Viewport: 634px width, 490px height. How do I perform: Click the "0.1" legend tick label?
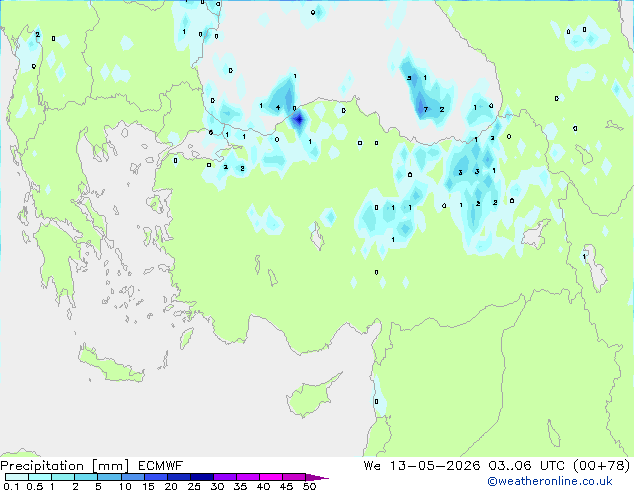pyautogui.click(x=11, y=486)
